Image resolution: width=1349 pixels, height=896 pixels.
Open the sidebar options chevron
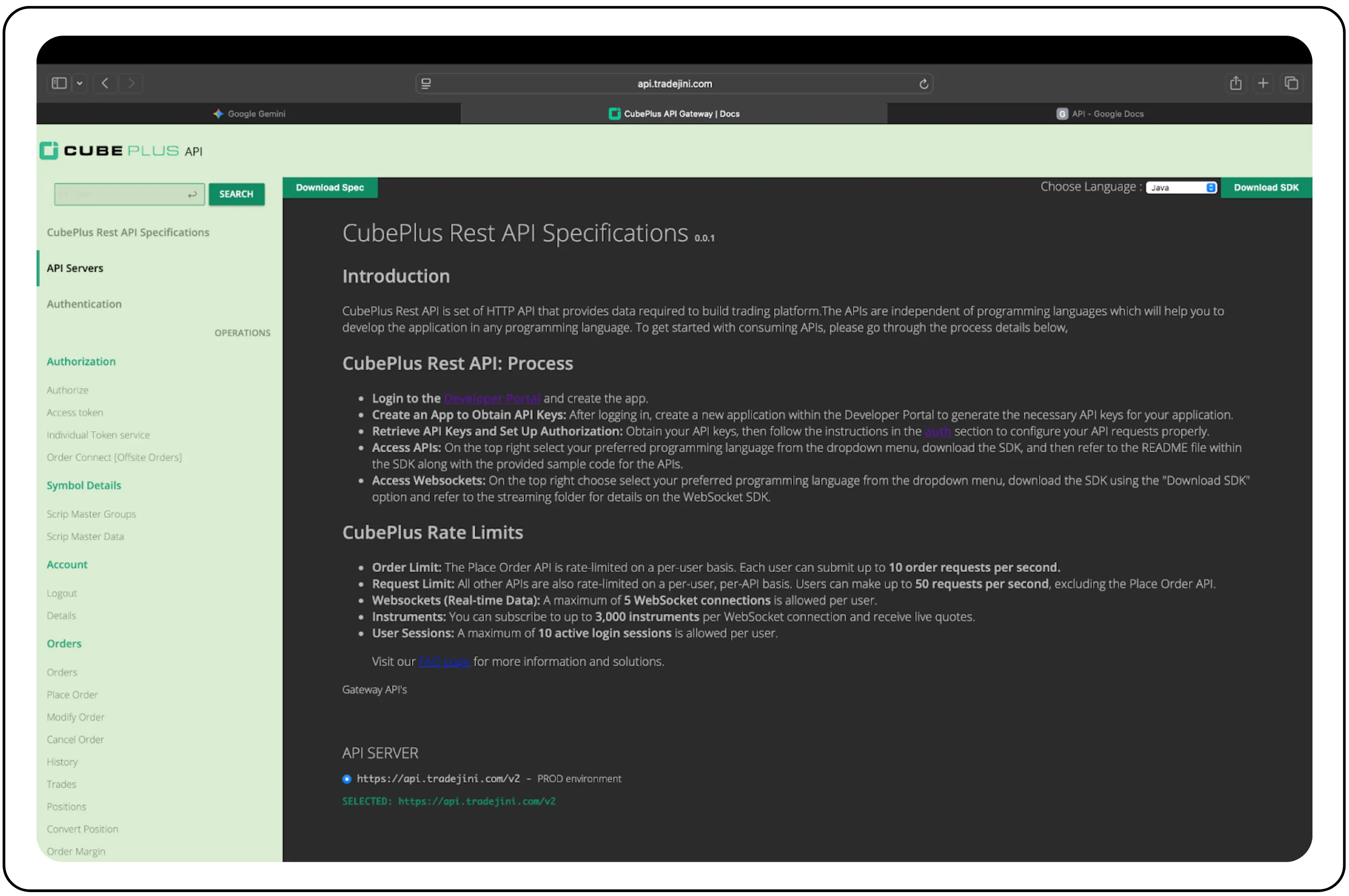point(80,83)
